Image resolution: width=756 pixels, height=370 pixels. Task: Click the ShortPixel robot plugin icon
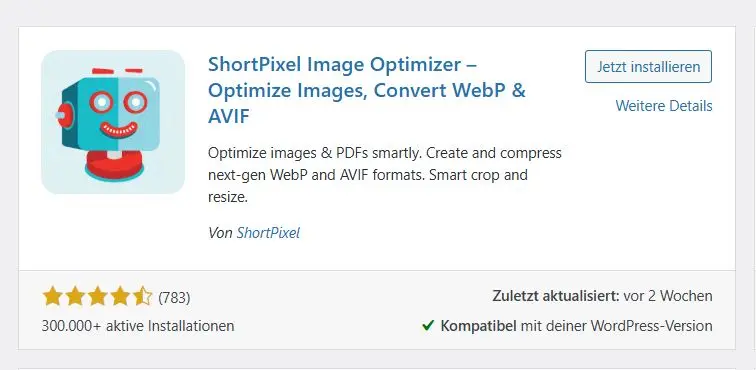(x=113, y=122)
